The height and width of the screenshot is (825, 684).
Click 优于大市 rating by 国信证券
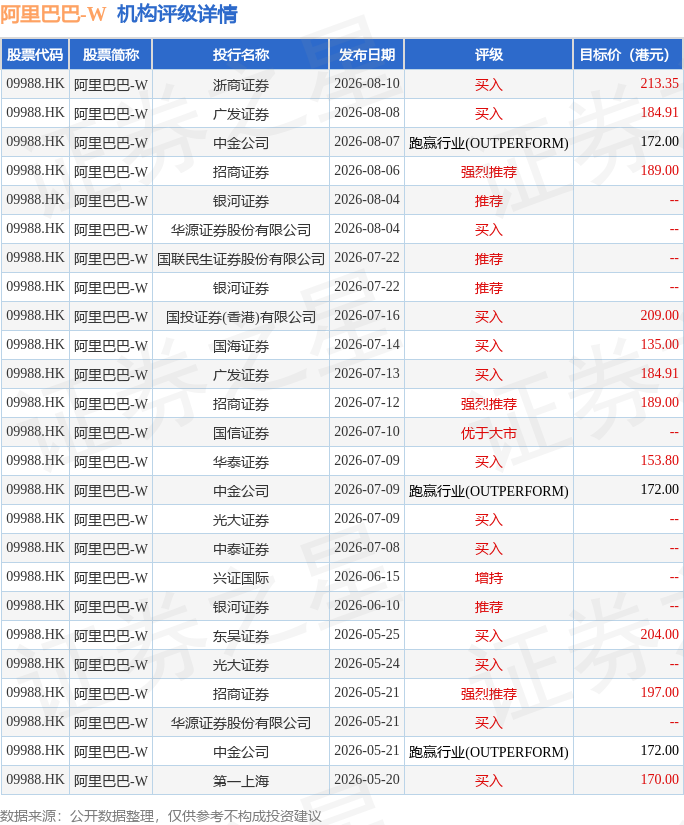(x=488, y=432)
